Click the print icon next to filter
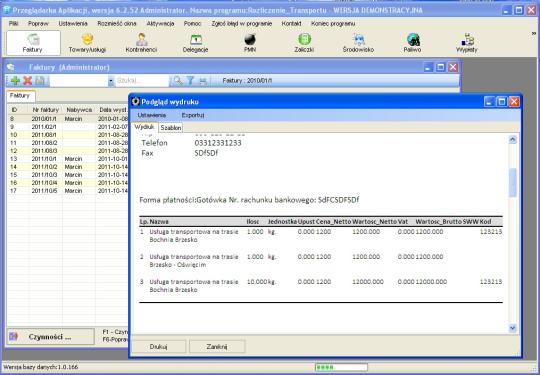540x375 pixels. click(x=203, y=81)
